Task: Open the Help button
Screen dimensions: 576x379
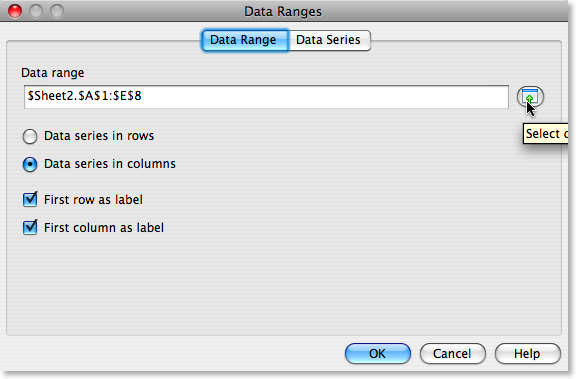Action: (x=528, y=354)
